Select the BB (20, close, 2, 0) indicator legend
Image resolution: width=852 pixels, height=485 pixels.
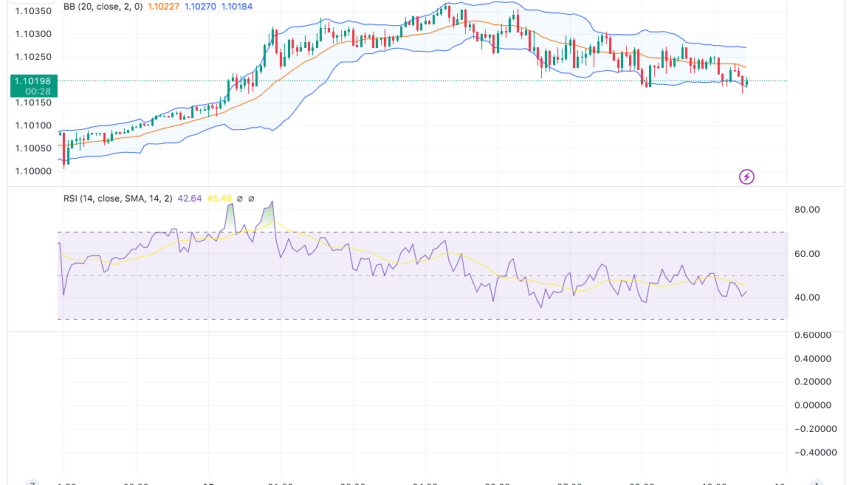(x=103, y=7)
